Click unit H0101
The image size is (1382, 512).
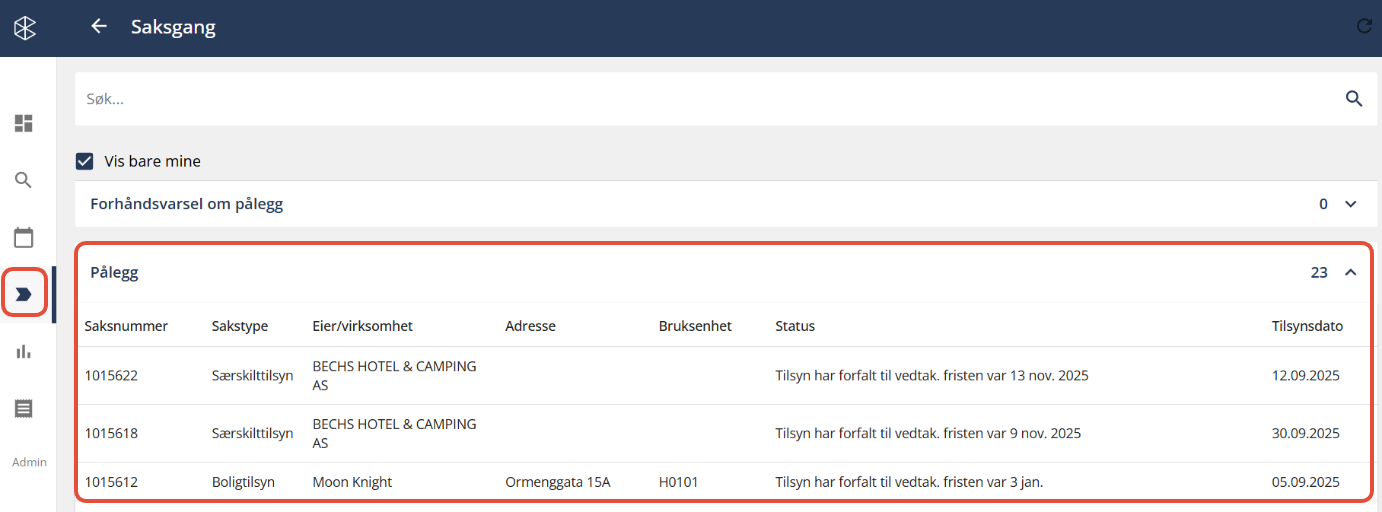click(x=679, y=482)
